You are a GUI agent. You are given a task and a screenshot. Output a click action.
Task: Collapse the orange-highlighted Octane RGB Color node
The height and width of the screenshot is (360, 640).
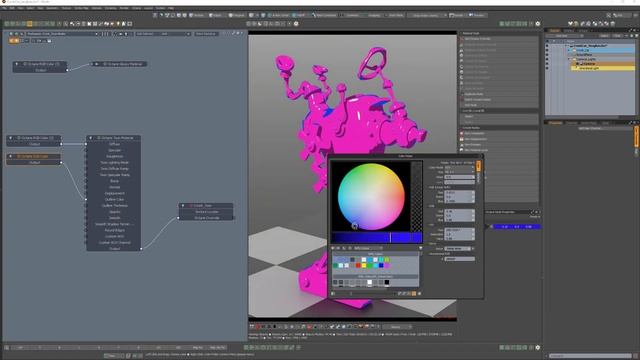click(11, 156)
